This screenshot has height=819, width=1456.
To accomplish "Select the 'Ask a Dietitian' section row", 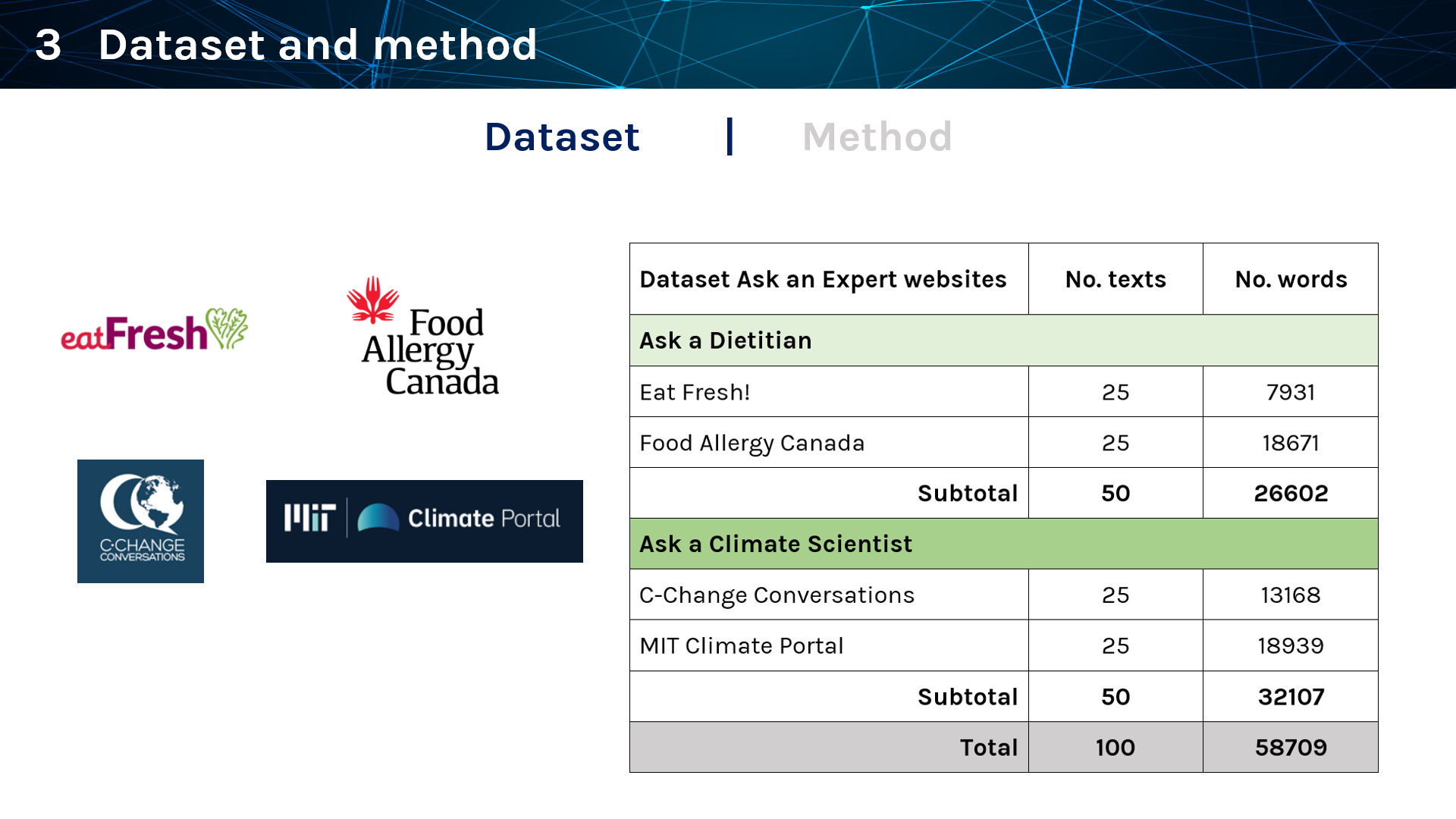I will tap(1003, 340).
